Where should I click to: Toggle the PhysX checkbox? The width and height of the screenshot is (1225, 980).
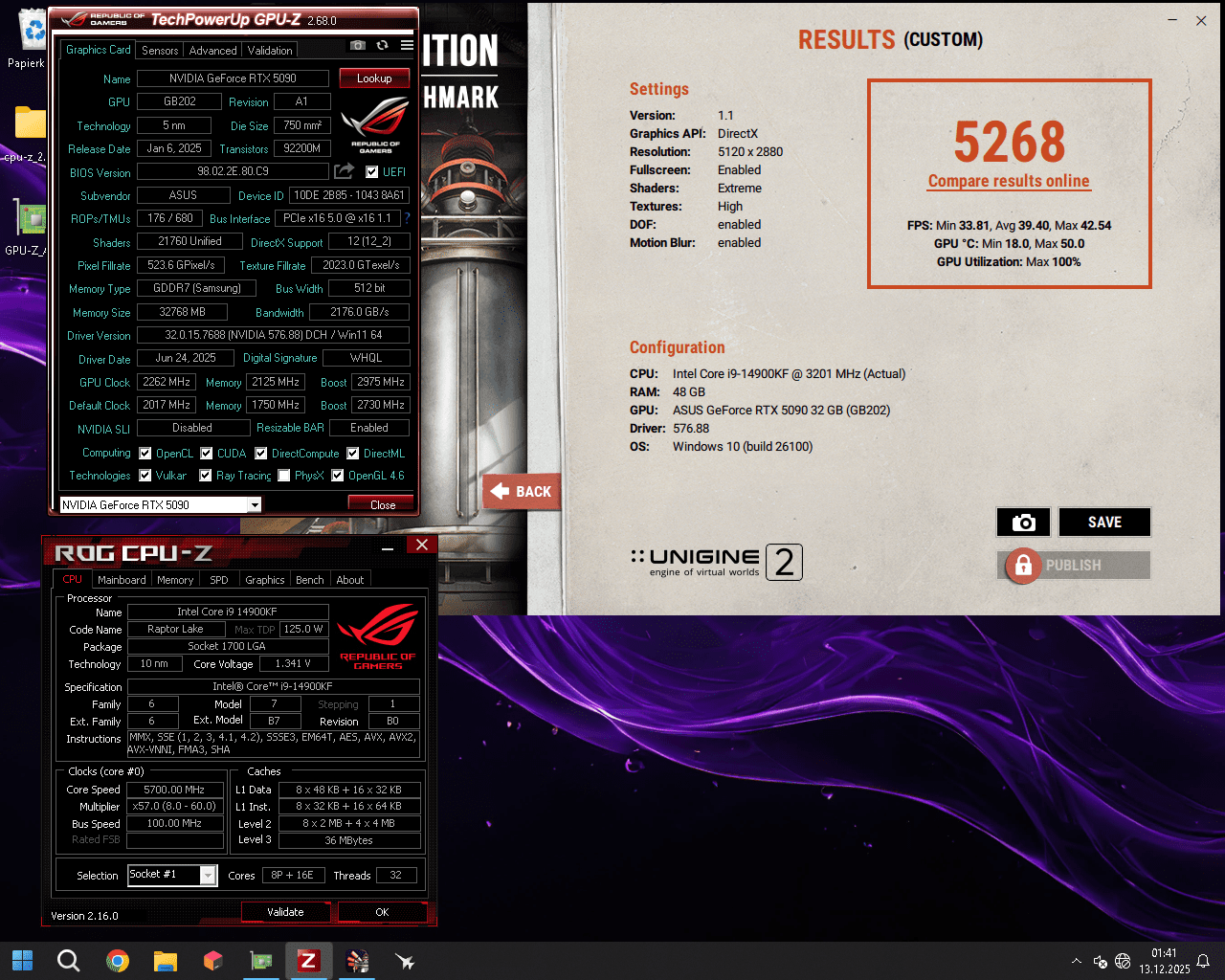pos(284,476)
